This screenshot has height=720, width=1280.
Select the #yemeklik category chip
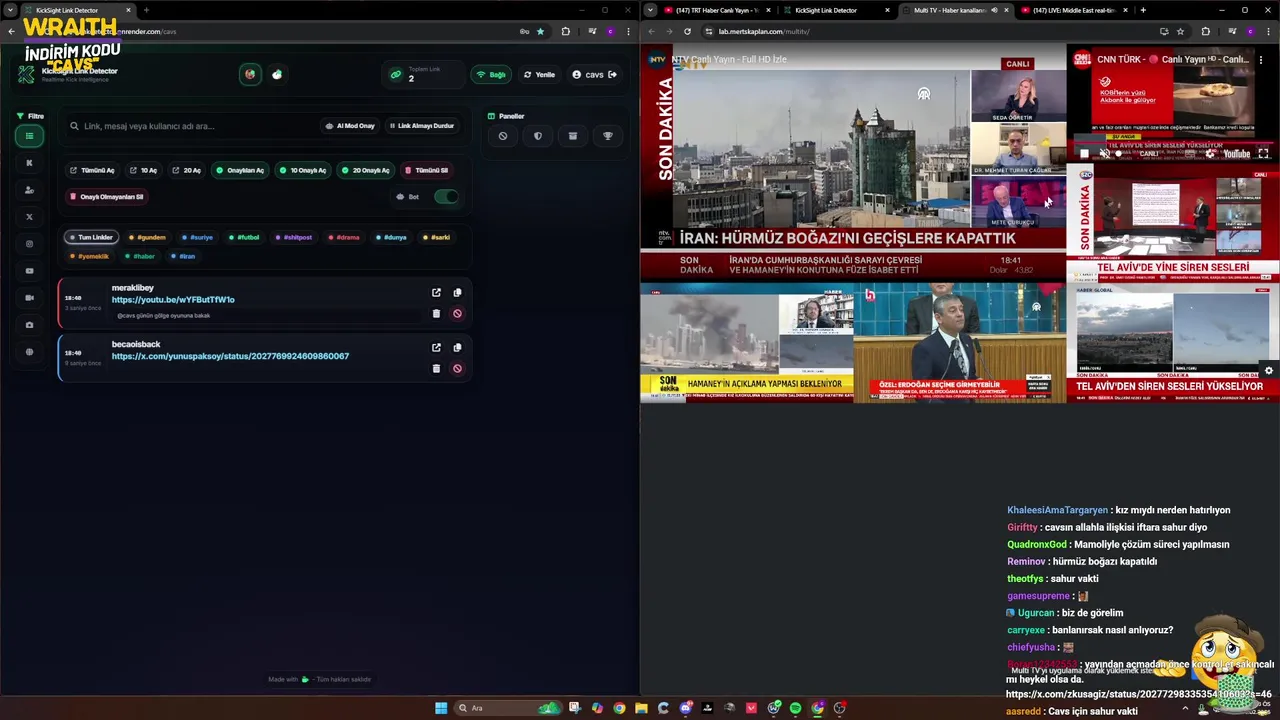click(x=90, y=256)
